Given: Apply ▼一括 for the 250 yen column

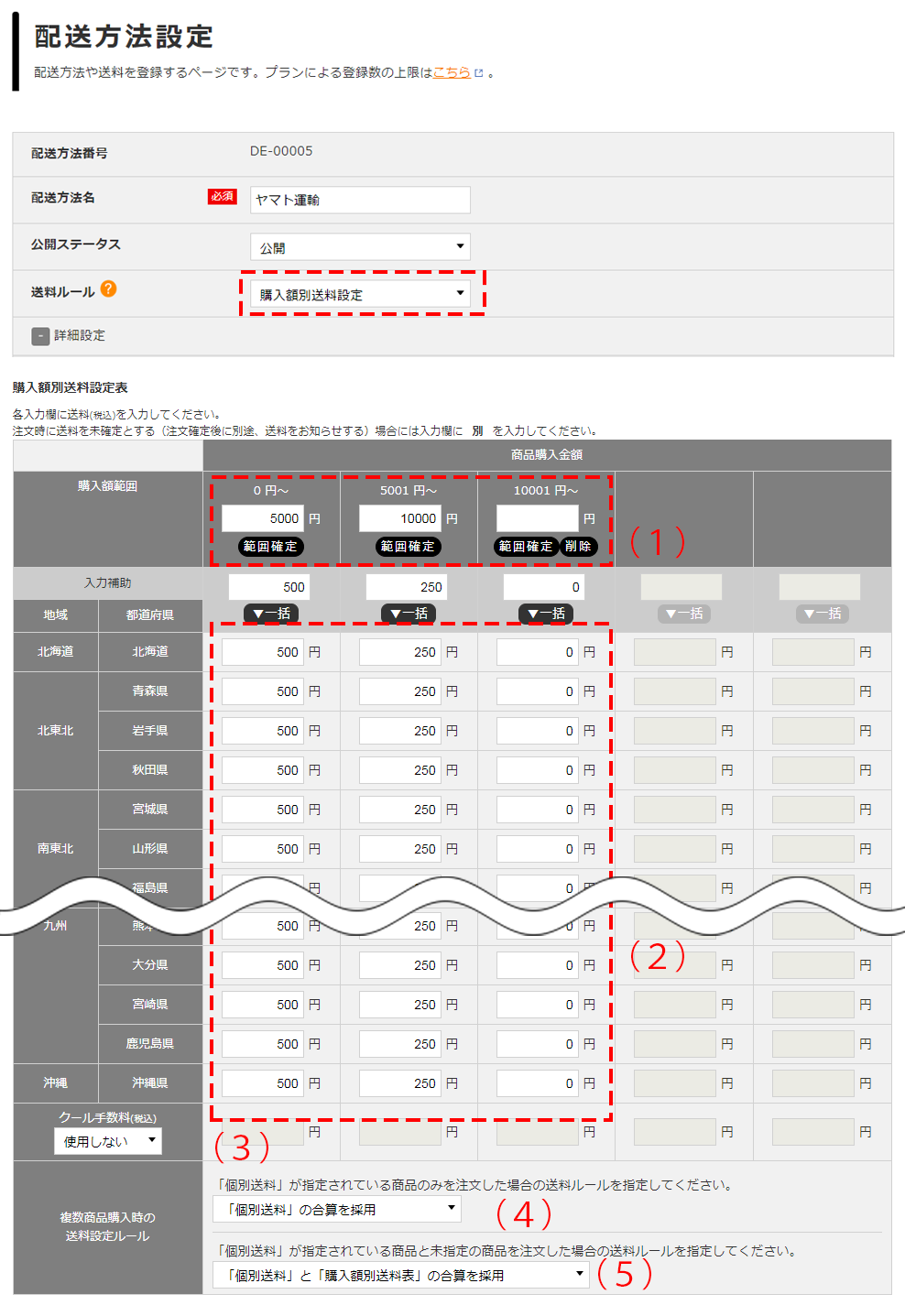Looking at the screenshot, I should tap(409, 614).
